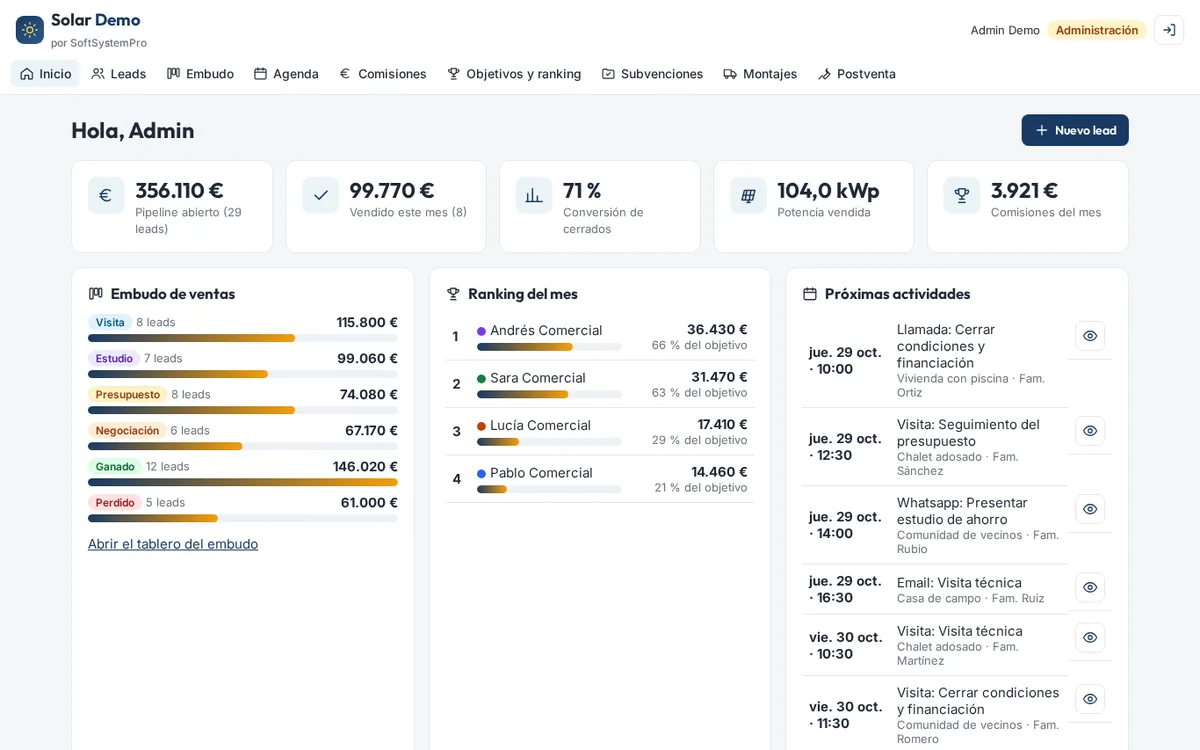
Task: View the Llamada Fam. Ortiz activity eye icon
Action: tap(1090, 336)
